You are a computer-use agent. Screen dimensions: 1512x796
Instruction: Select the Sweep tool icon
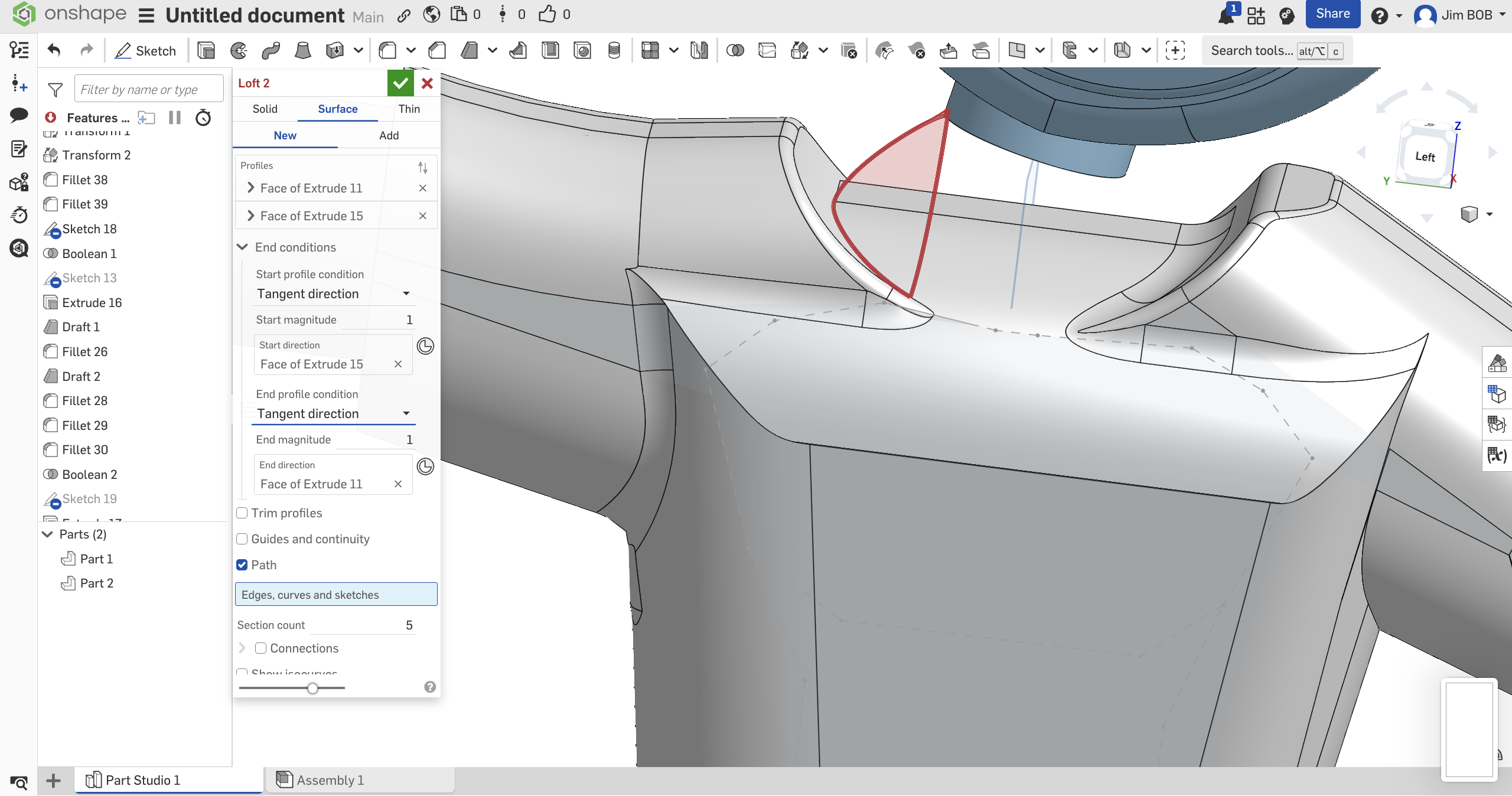click(271, 51)
